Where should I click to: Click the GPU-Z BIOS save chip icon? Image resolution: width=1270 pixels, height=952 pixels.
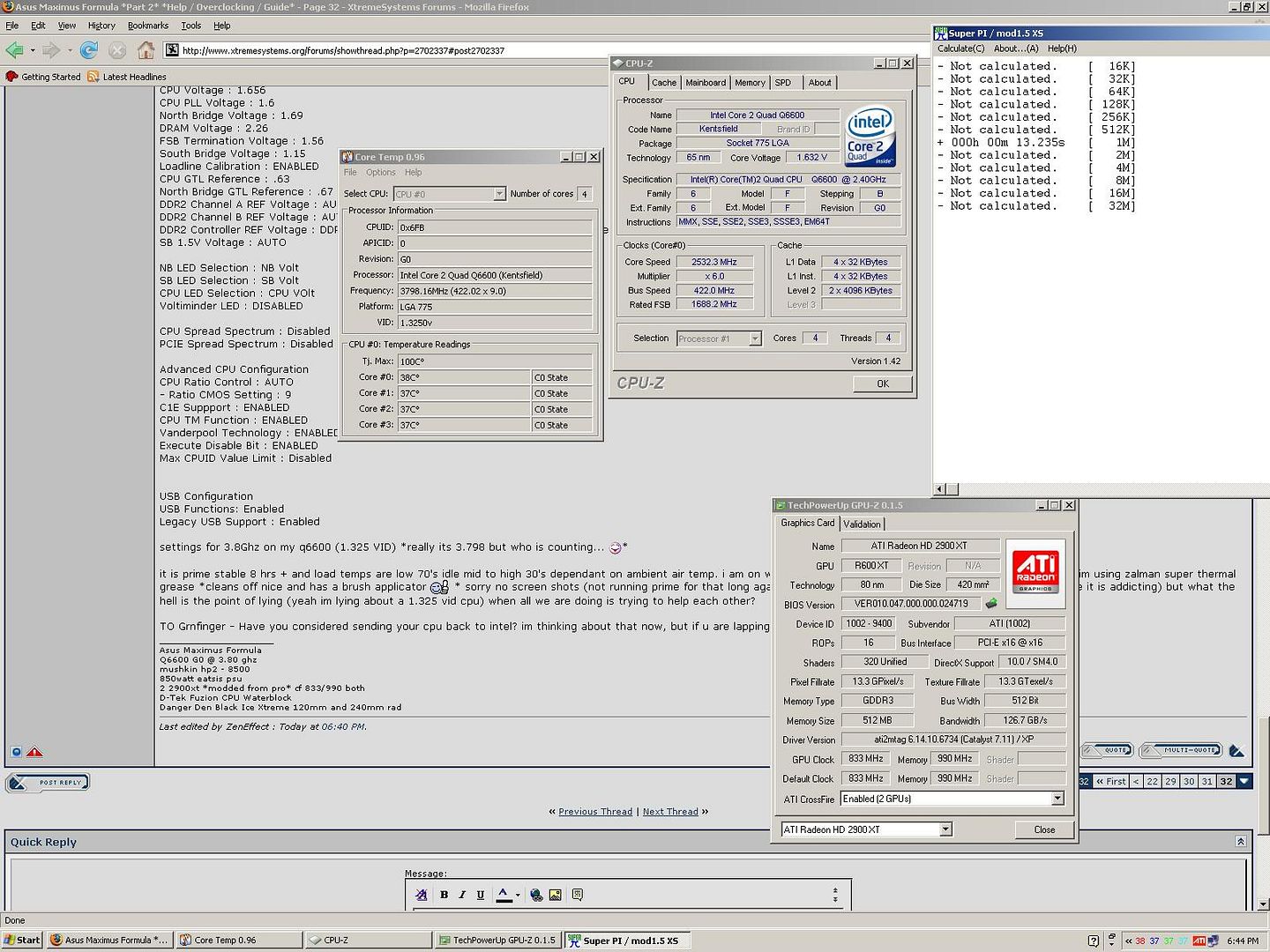991,604
